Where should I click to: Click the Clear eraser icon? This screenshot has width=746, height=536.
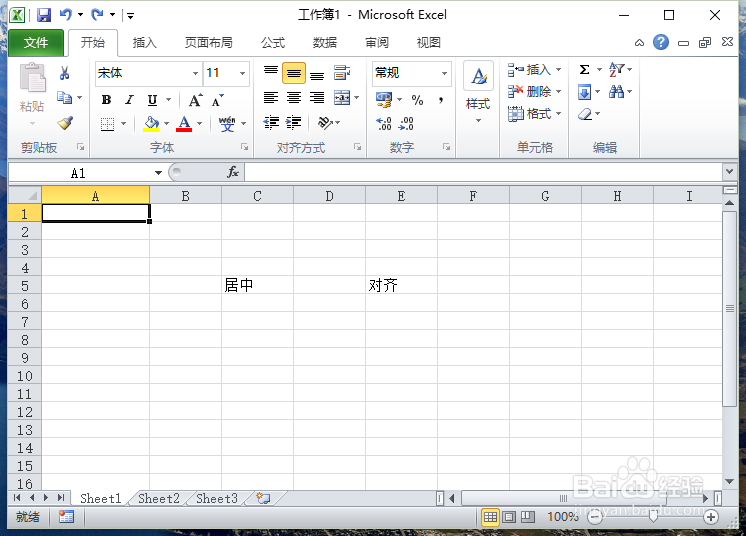point(586,114)
